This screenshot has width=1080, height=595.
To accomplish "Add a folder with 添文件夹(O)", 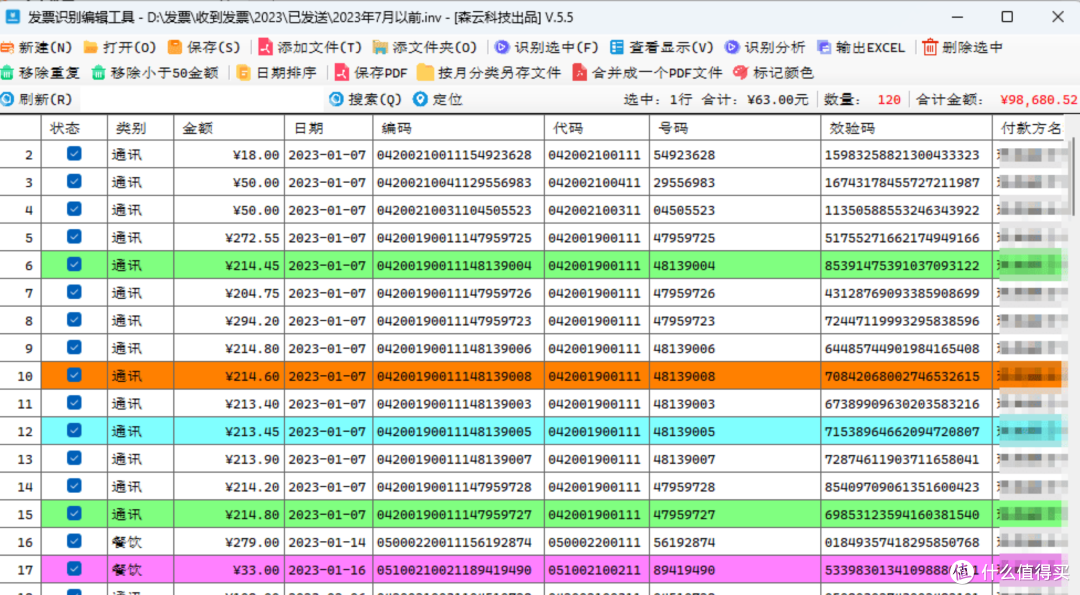I will [x=424, y=48].
